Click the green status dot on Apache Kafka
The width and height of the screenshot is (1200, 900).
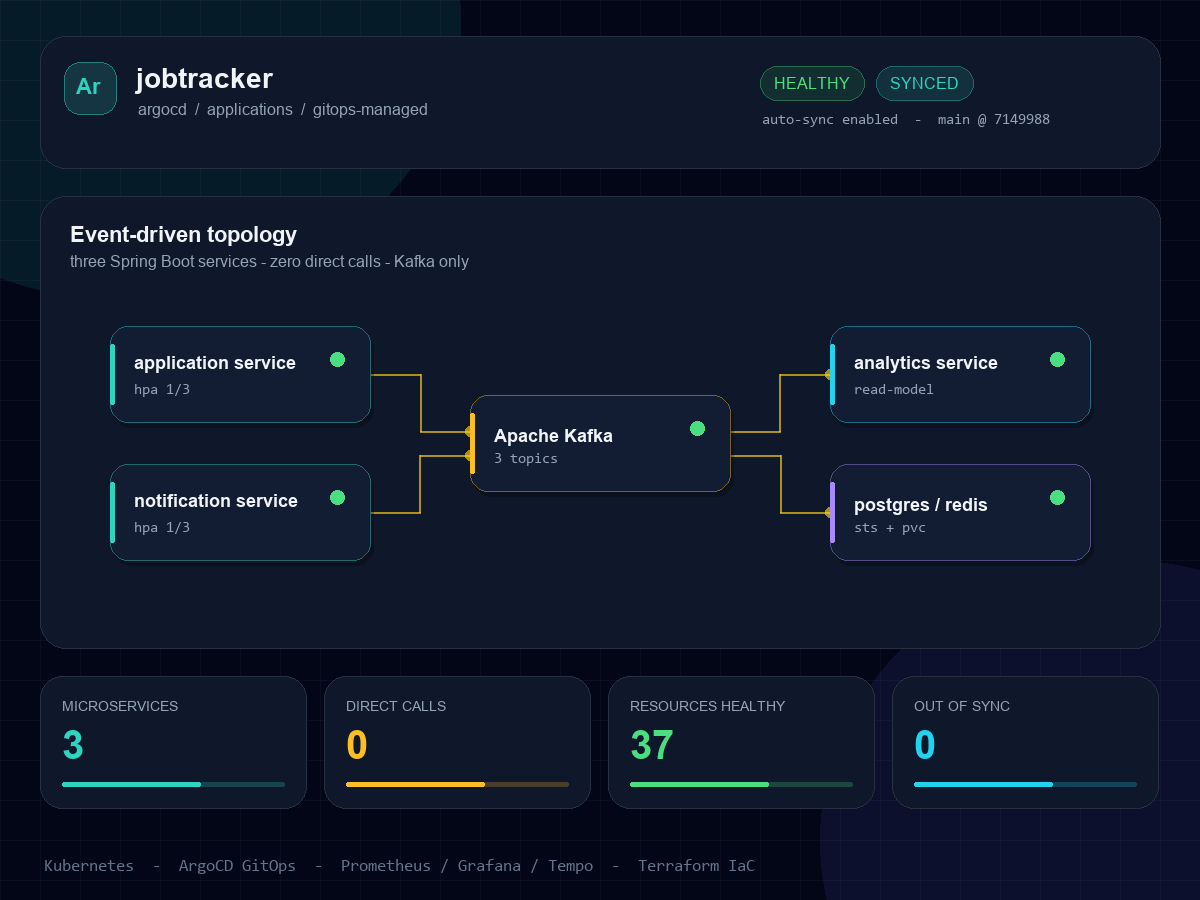(x=697, y=428)
